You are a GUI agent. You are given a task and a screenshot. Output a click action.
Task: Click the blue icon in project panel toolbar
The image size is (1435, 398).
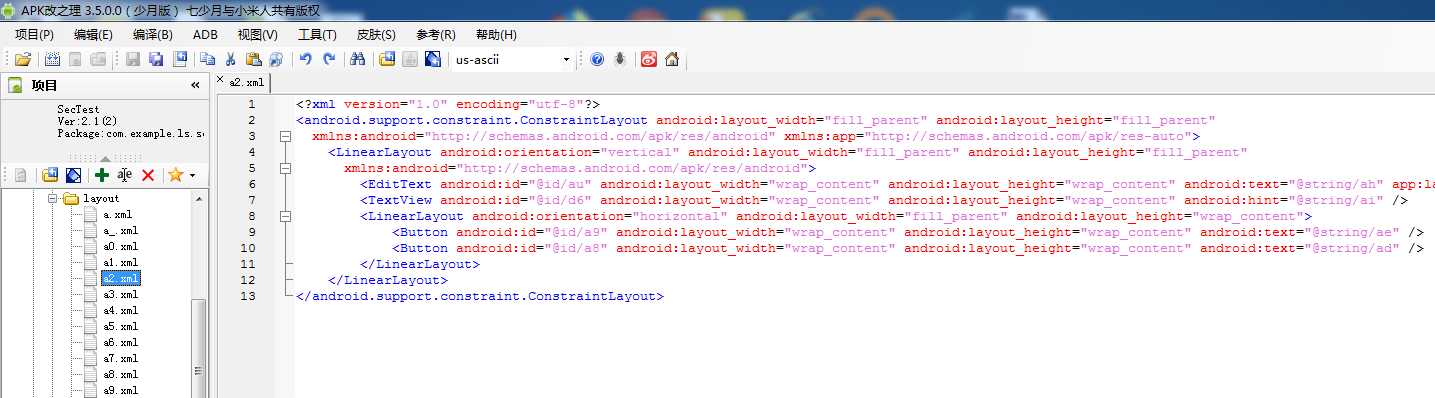click(x=73, y=175)
